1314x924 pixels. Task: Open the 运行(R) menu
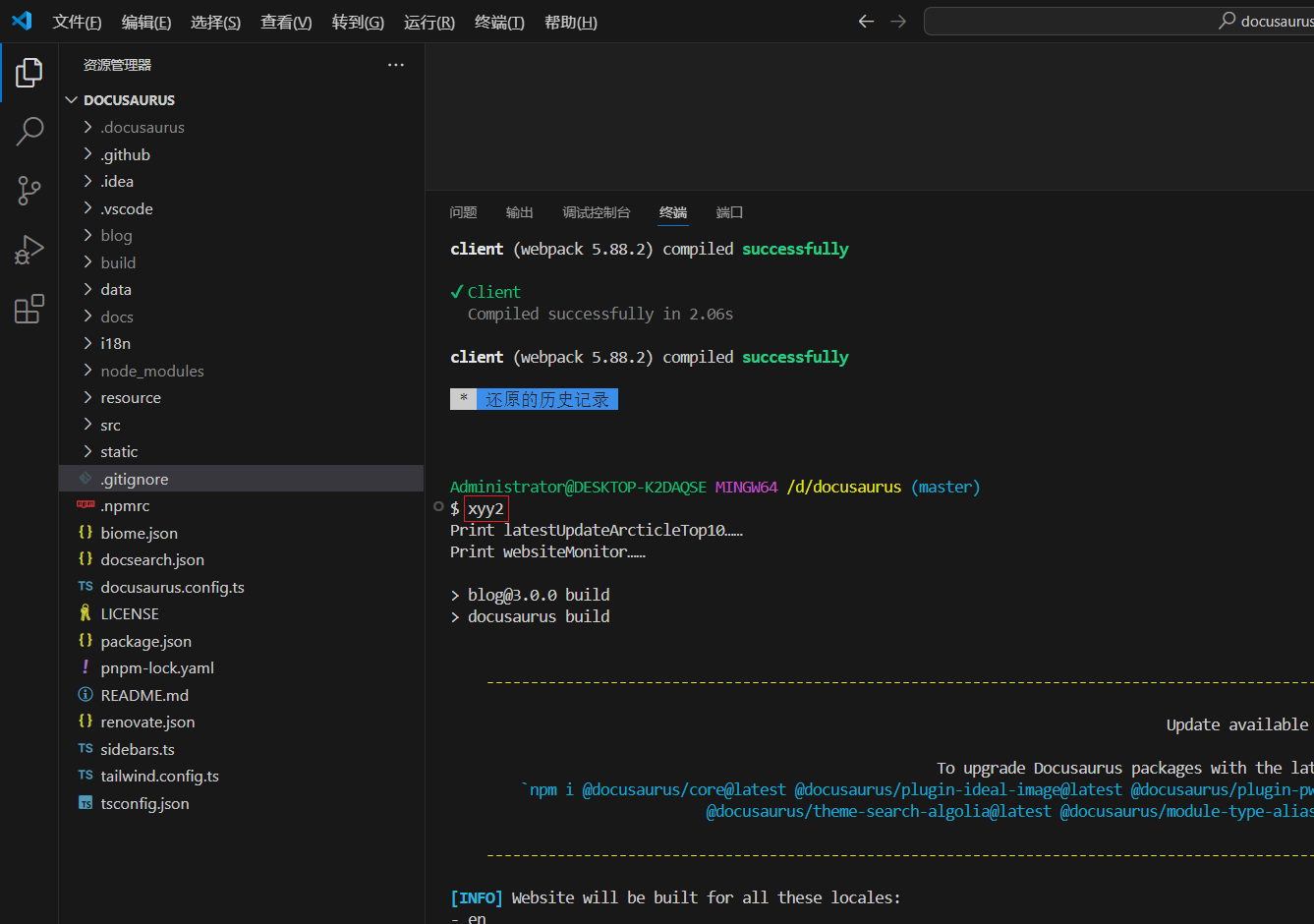click(x=429, y=22)
